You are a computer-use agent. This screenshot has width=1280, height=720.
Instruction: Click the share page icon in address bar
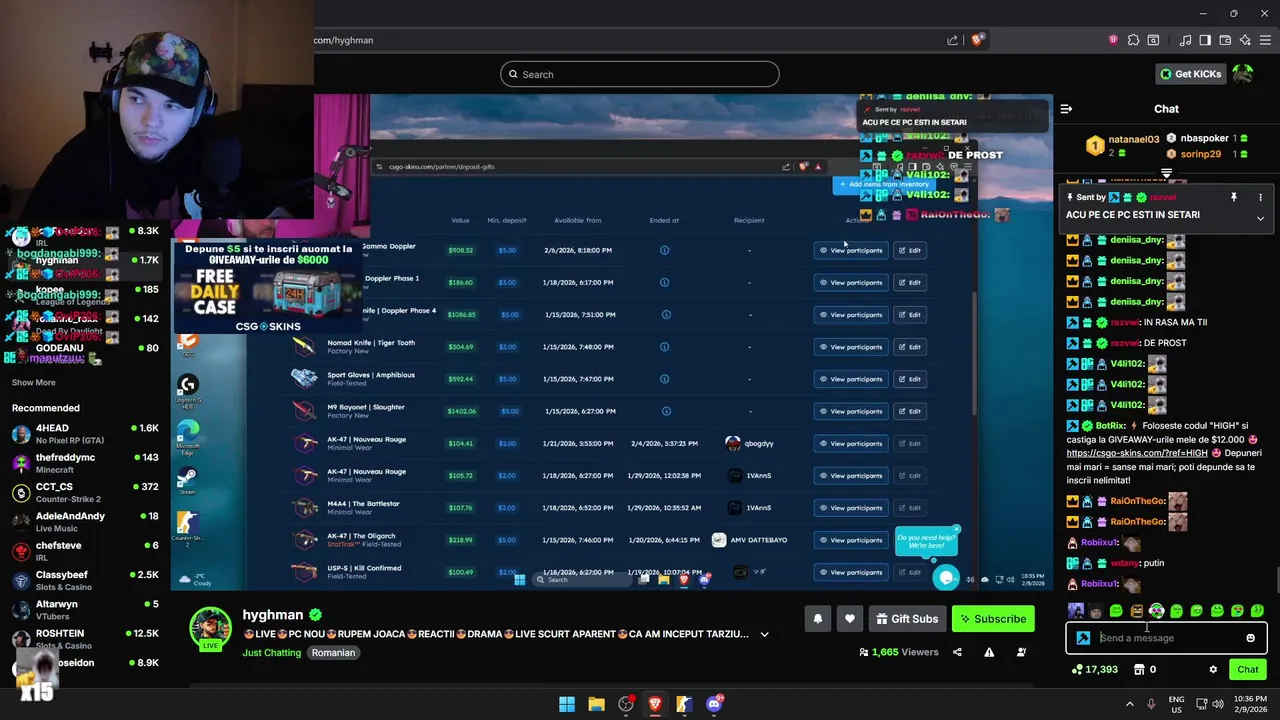point(952,40)
